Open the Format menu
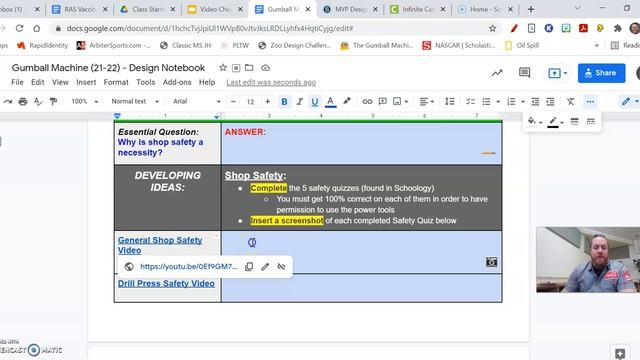 click(x=116, y=82)
